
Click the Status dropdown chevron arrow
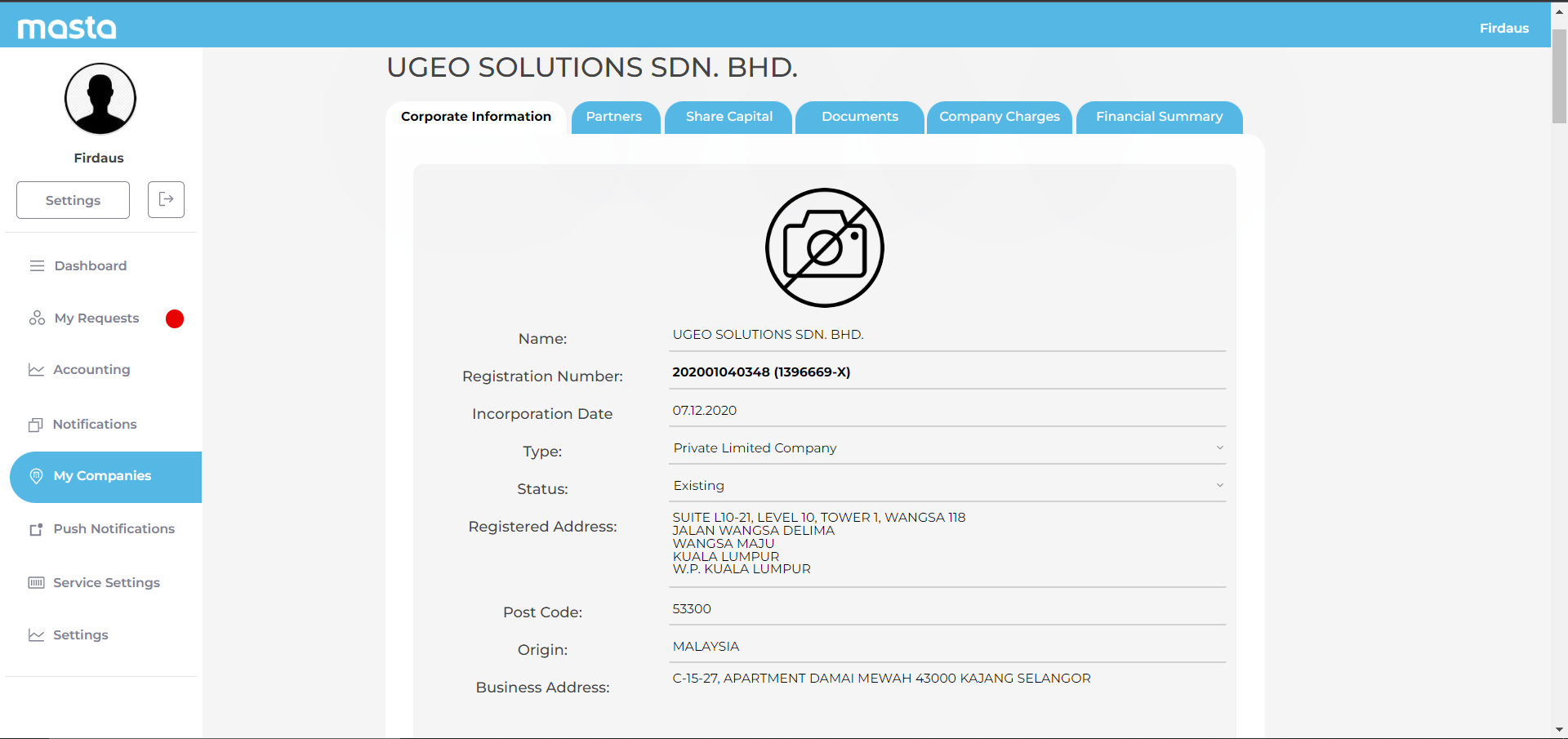coord(1219,485)
